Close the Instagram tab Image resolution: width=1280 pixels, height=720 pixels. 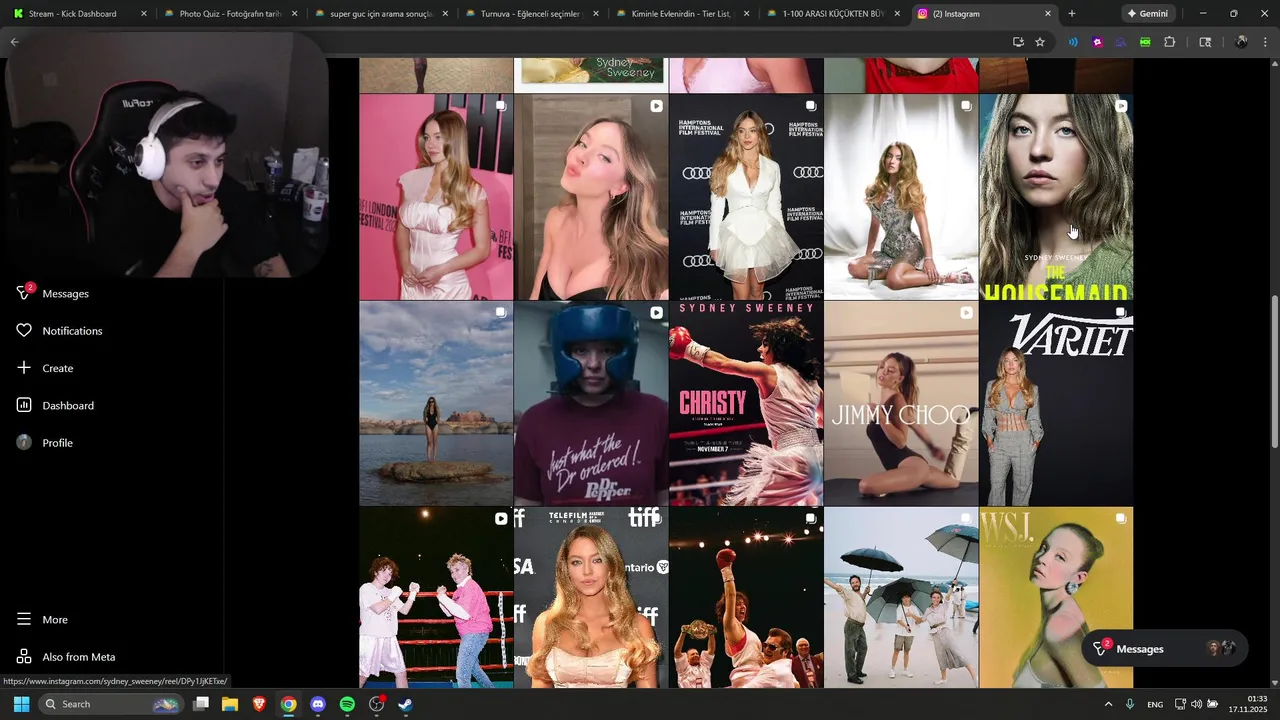click(x=1048, y=14)
